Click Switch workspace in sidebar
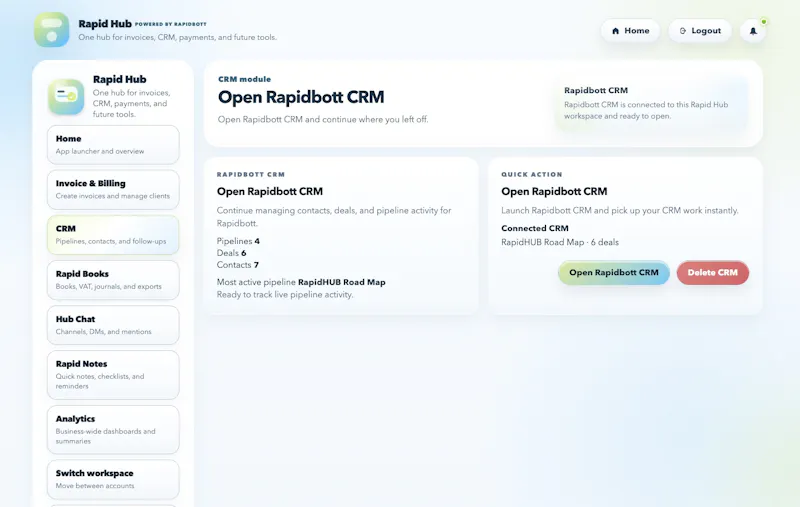The image size is (800, 507). [x=113, y=479]
